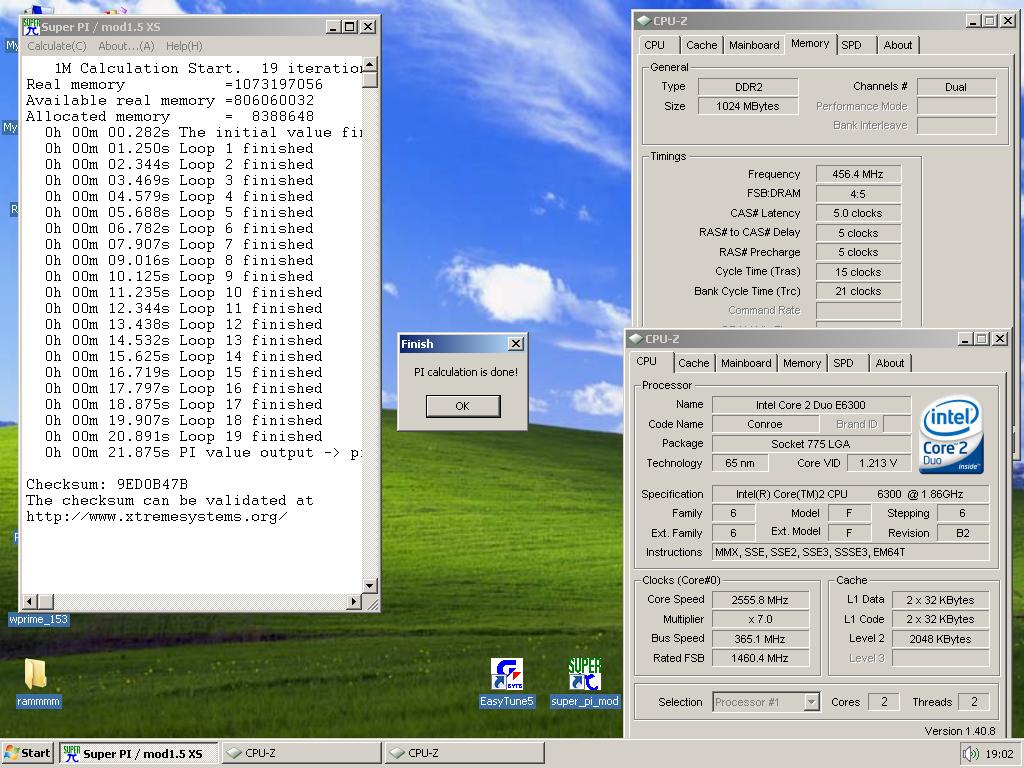
Task: Click the 19:02 clock in system tray
Action: pos(999,754)
